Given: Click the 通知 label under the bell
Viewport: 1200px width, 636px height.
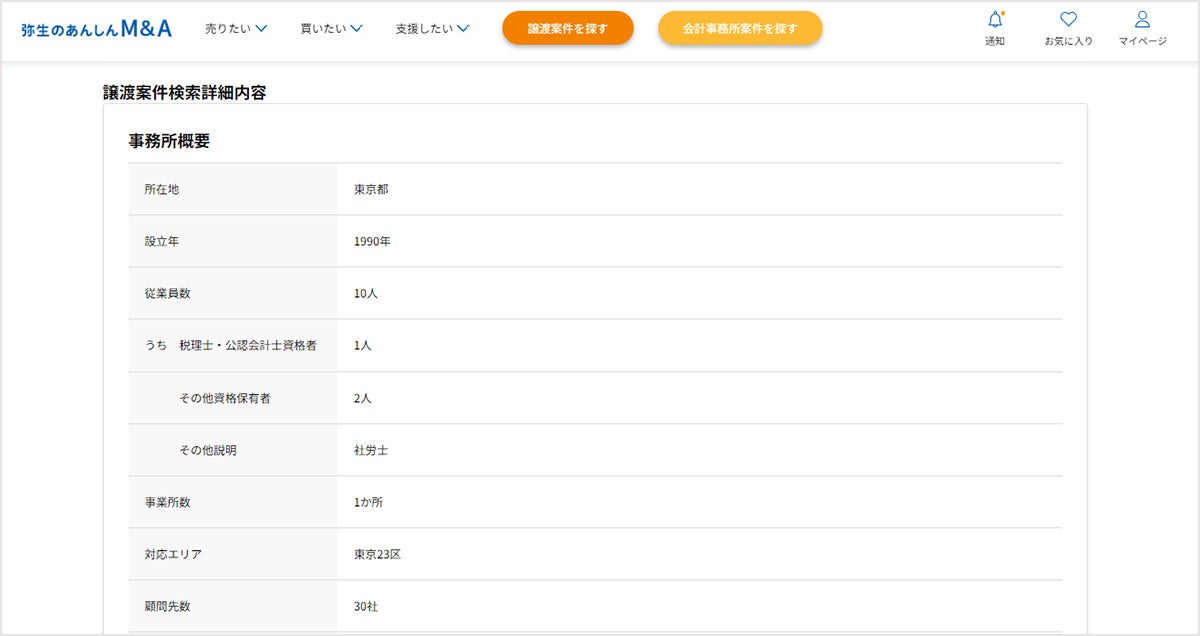Looking at the screenshot, I should 995,41.
